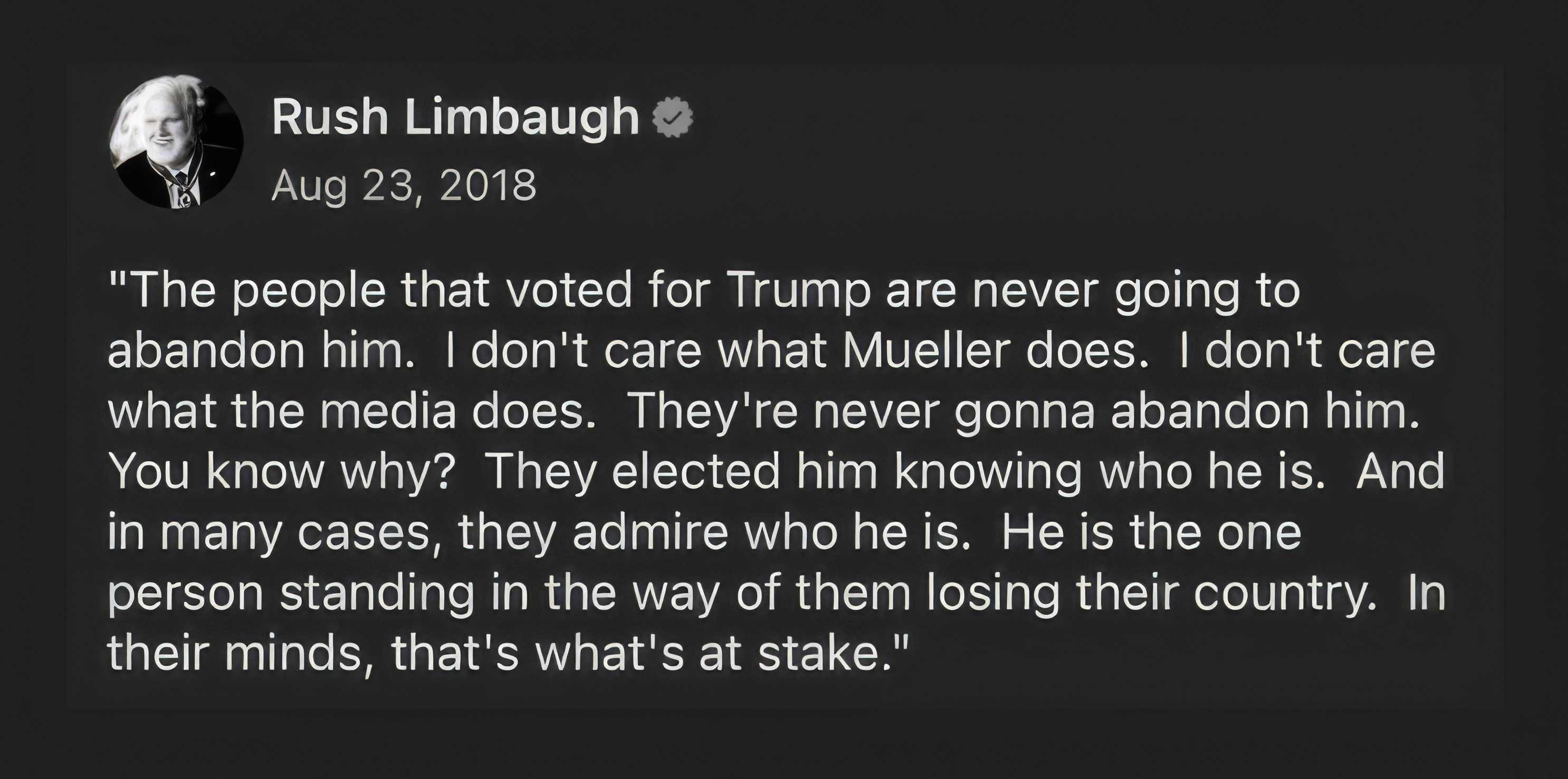This screenshot has width=1568, height=779.
Task: Click the word "admire" in the quote
Action: tap(650, 531)
